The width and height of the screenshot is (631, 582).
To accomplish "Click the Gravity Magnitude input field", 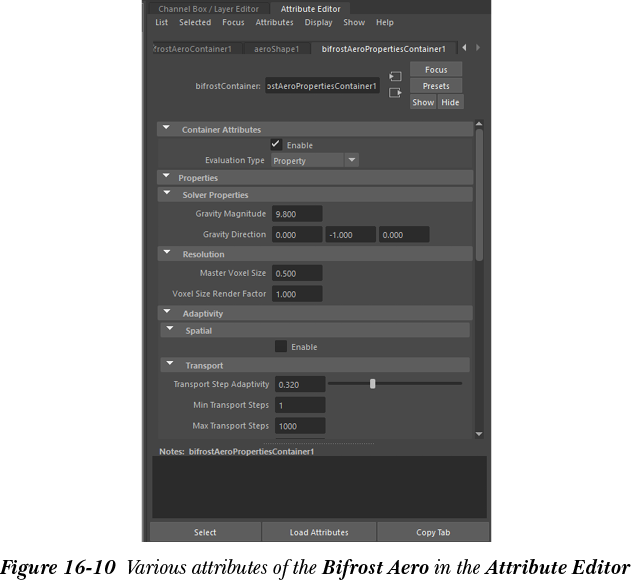I will click(296, 214).
